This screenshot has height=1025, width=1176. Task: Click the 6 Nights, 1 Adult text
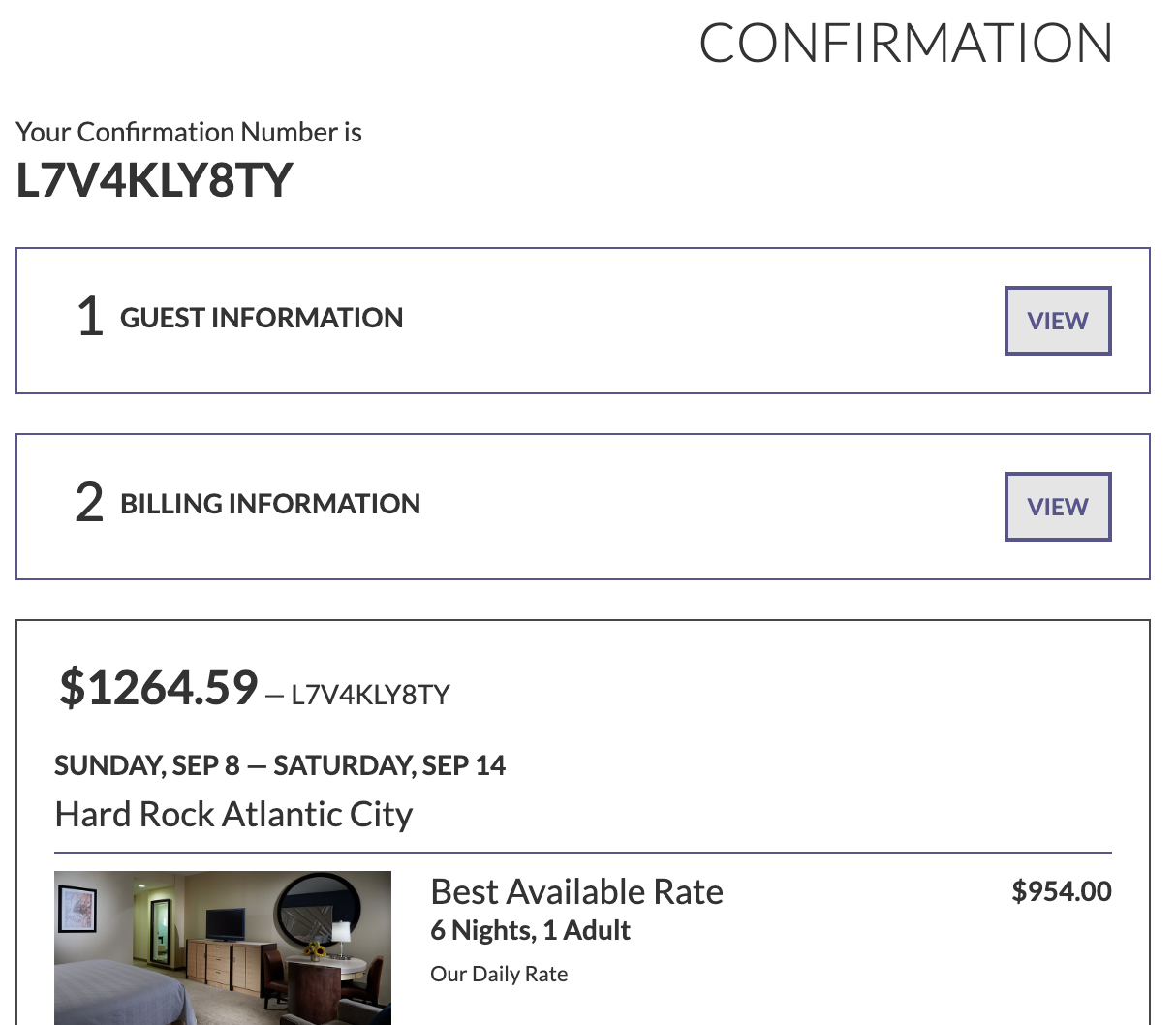pos(530,930)
